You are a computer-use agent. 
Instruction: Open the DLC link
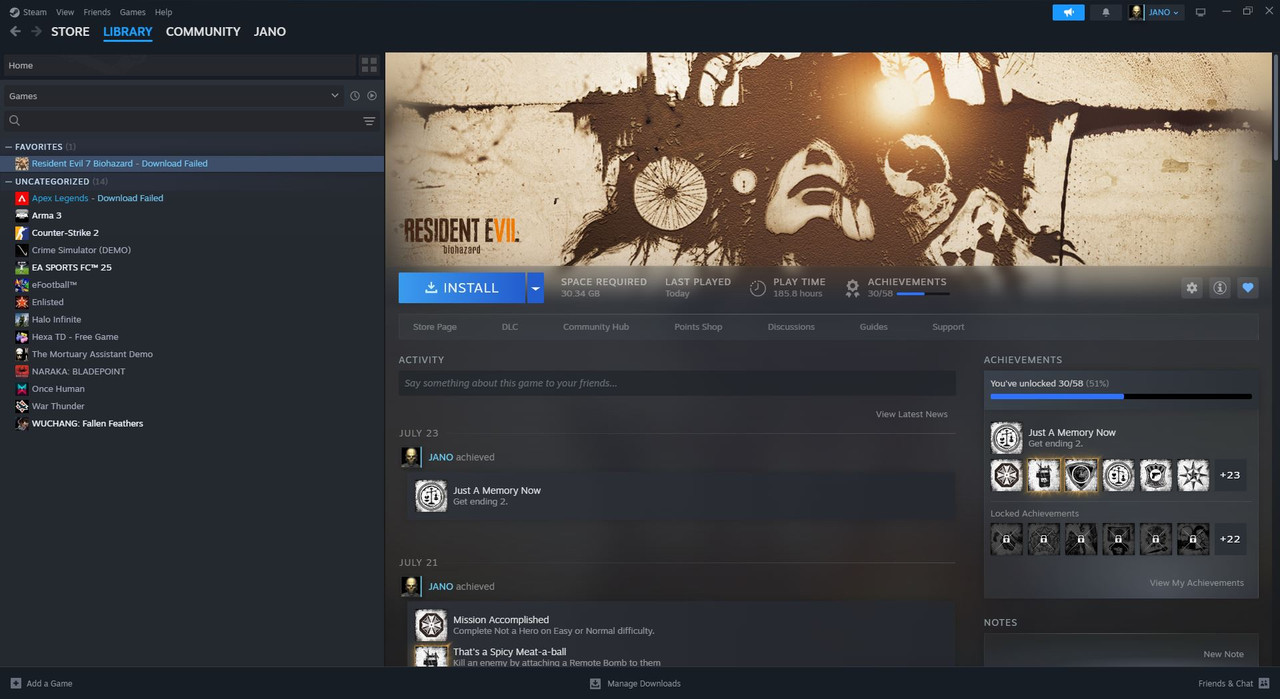pos(510,327)
